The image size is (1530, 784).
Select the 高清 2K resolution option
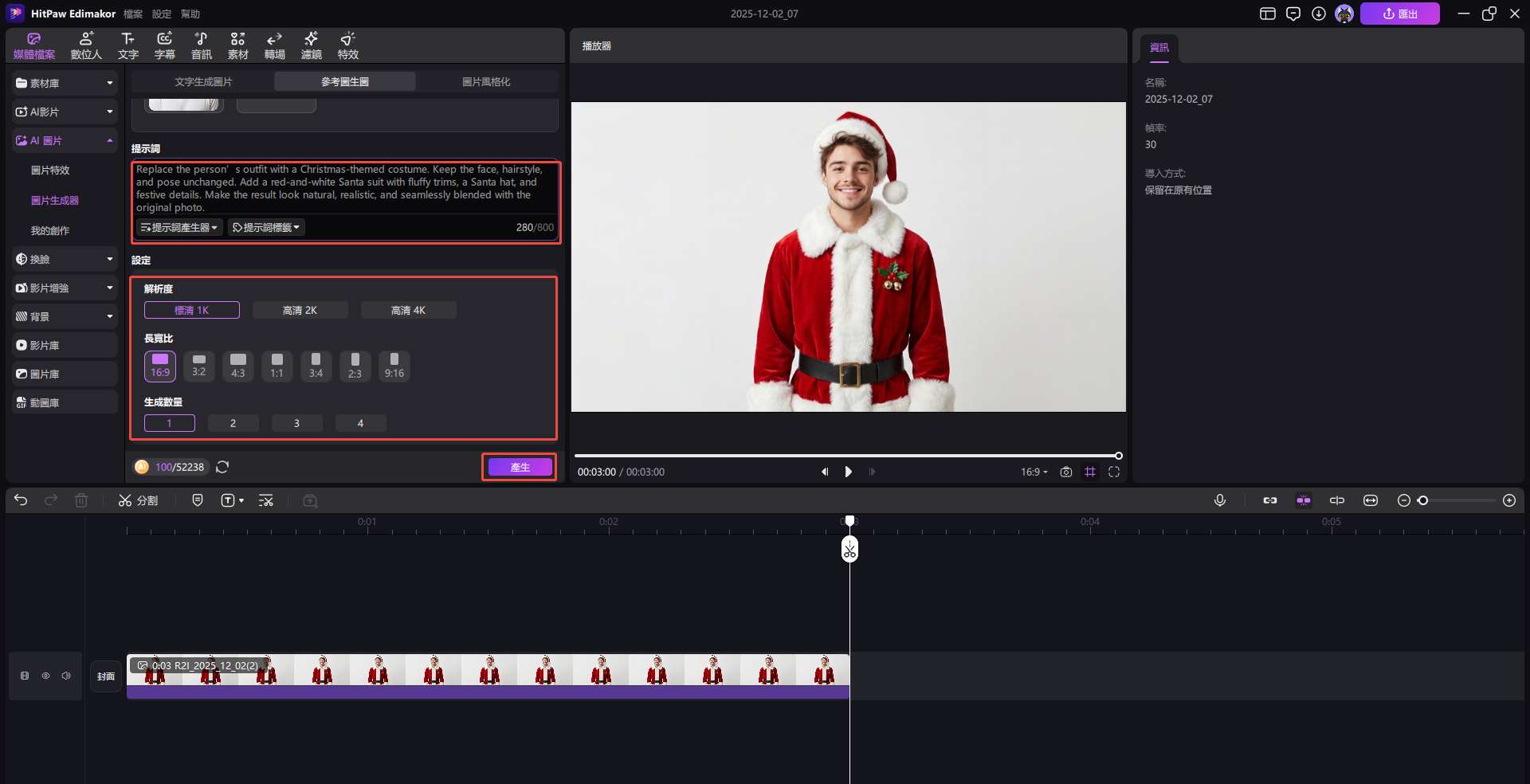[300, 310]
